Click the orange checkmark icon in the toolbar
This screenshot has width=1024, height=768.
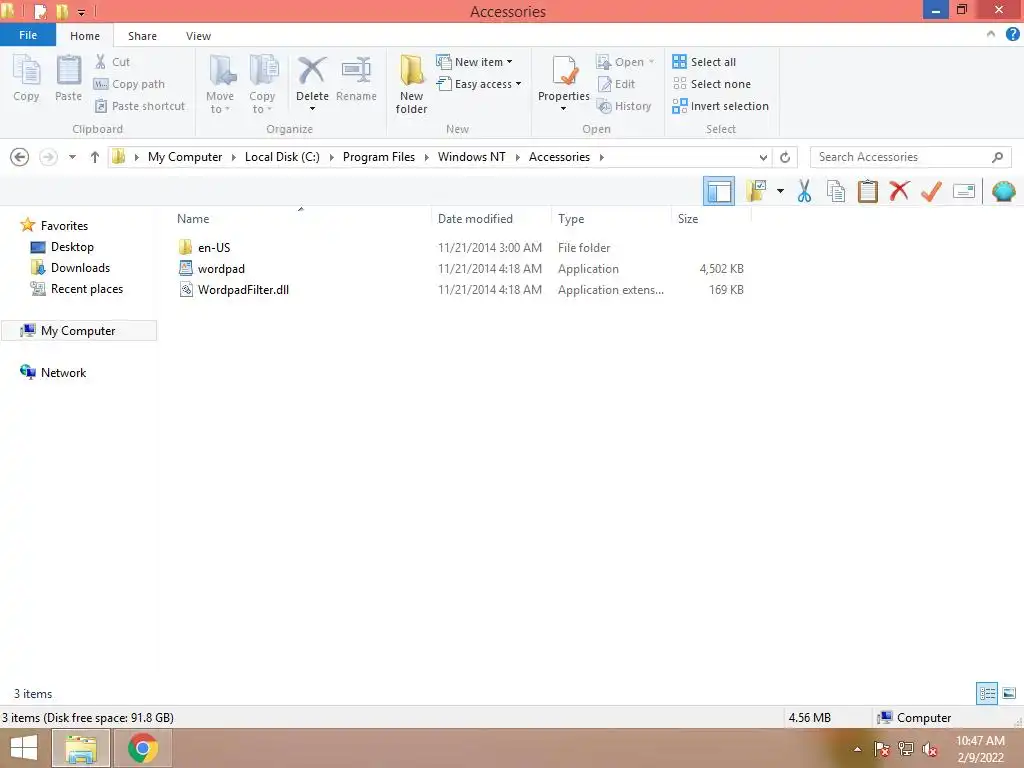point(931,191)
